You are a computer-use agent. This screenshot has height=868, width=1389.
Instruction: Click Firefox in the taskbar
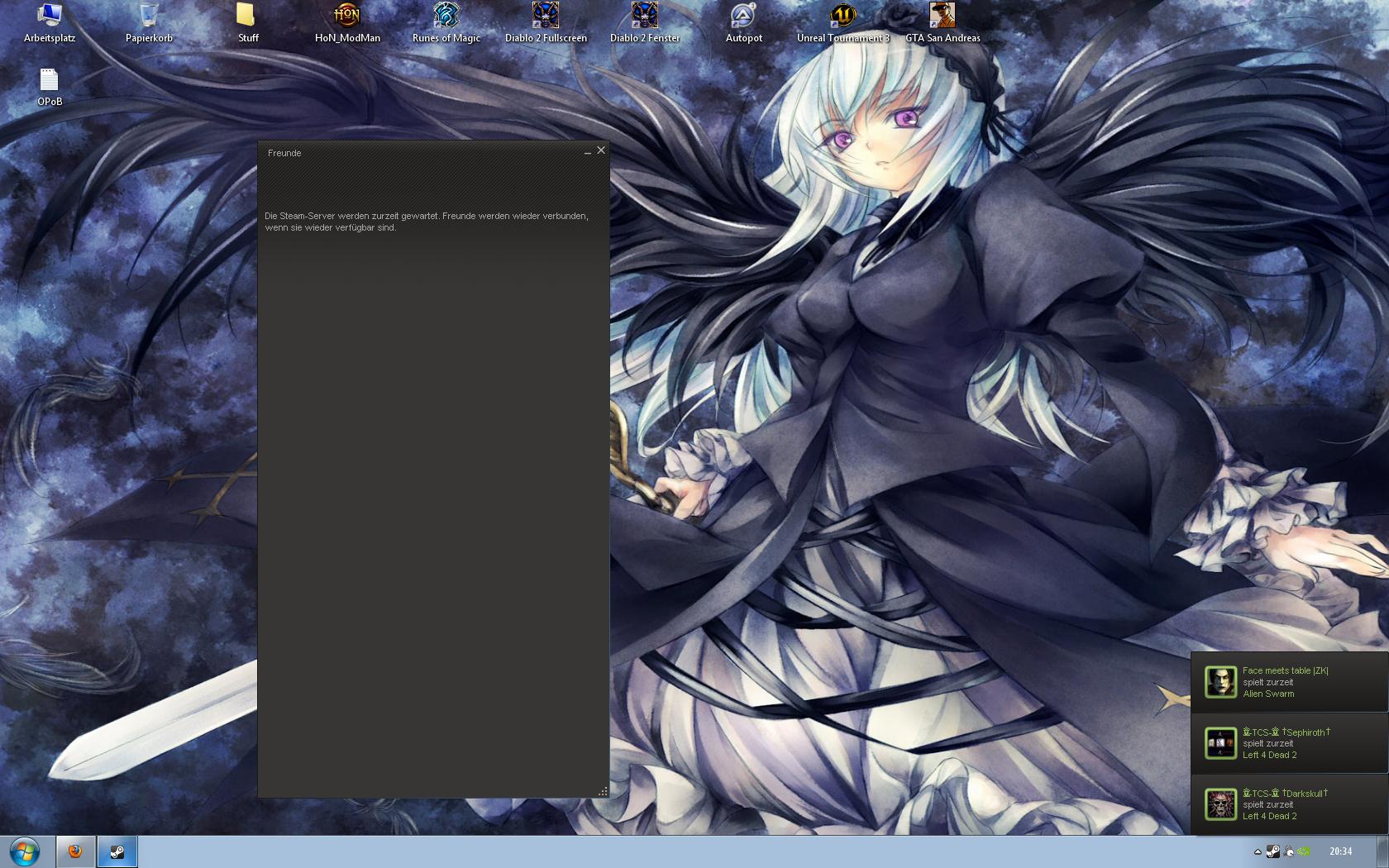click(x=75, y=851)
